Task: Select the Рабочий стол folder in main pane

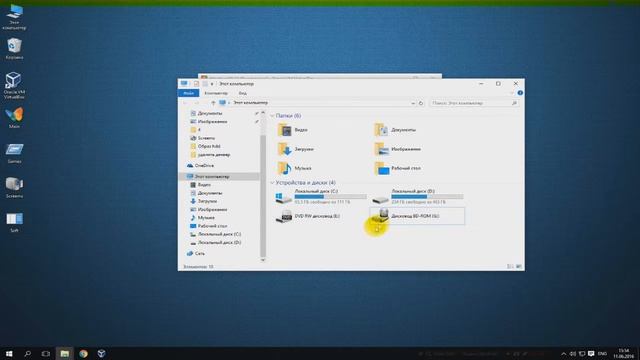Action: 397,168
